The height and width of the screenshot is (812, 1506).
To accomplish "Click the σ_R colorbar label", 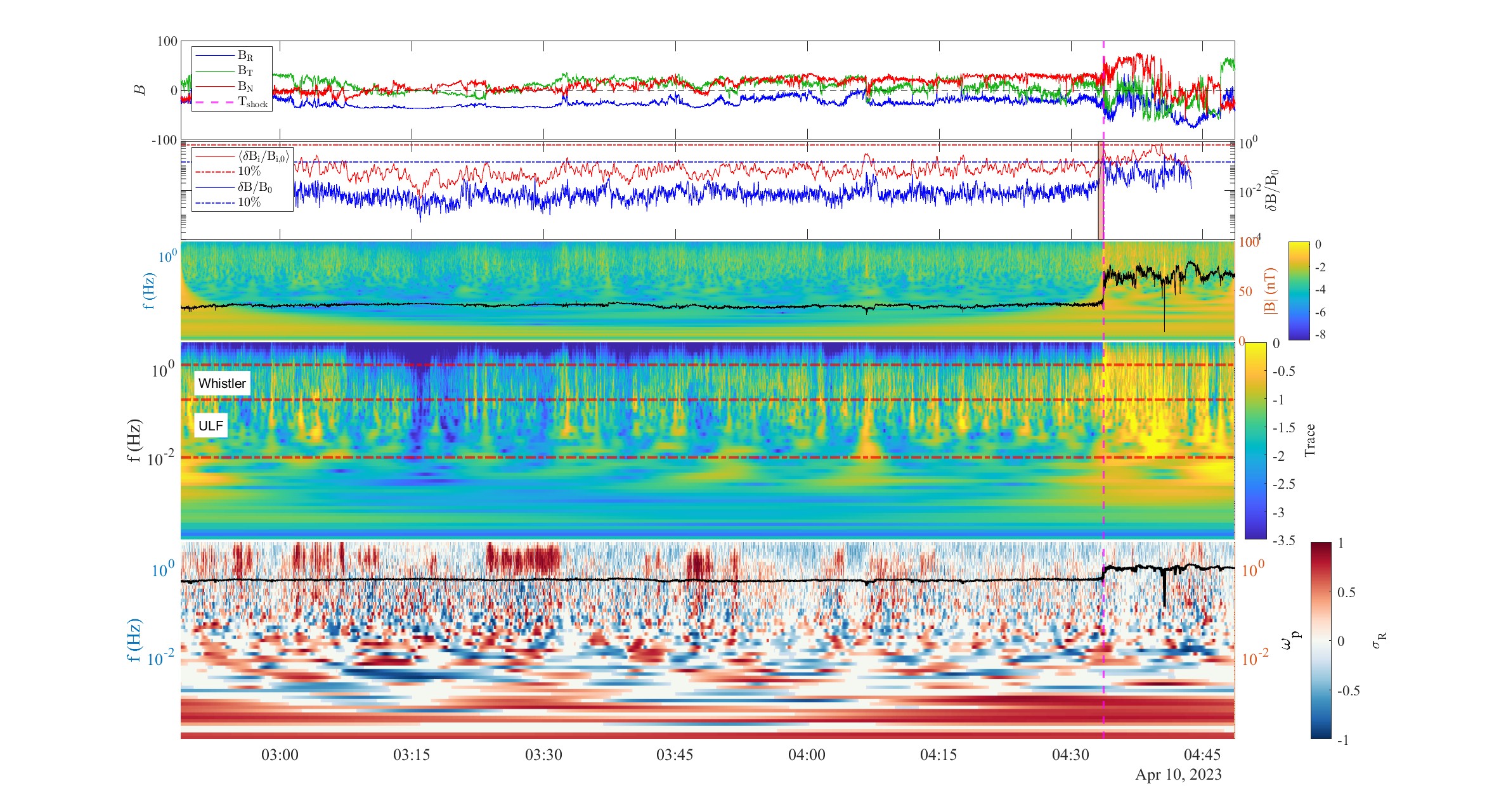I will [1379, 640].
